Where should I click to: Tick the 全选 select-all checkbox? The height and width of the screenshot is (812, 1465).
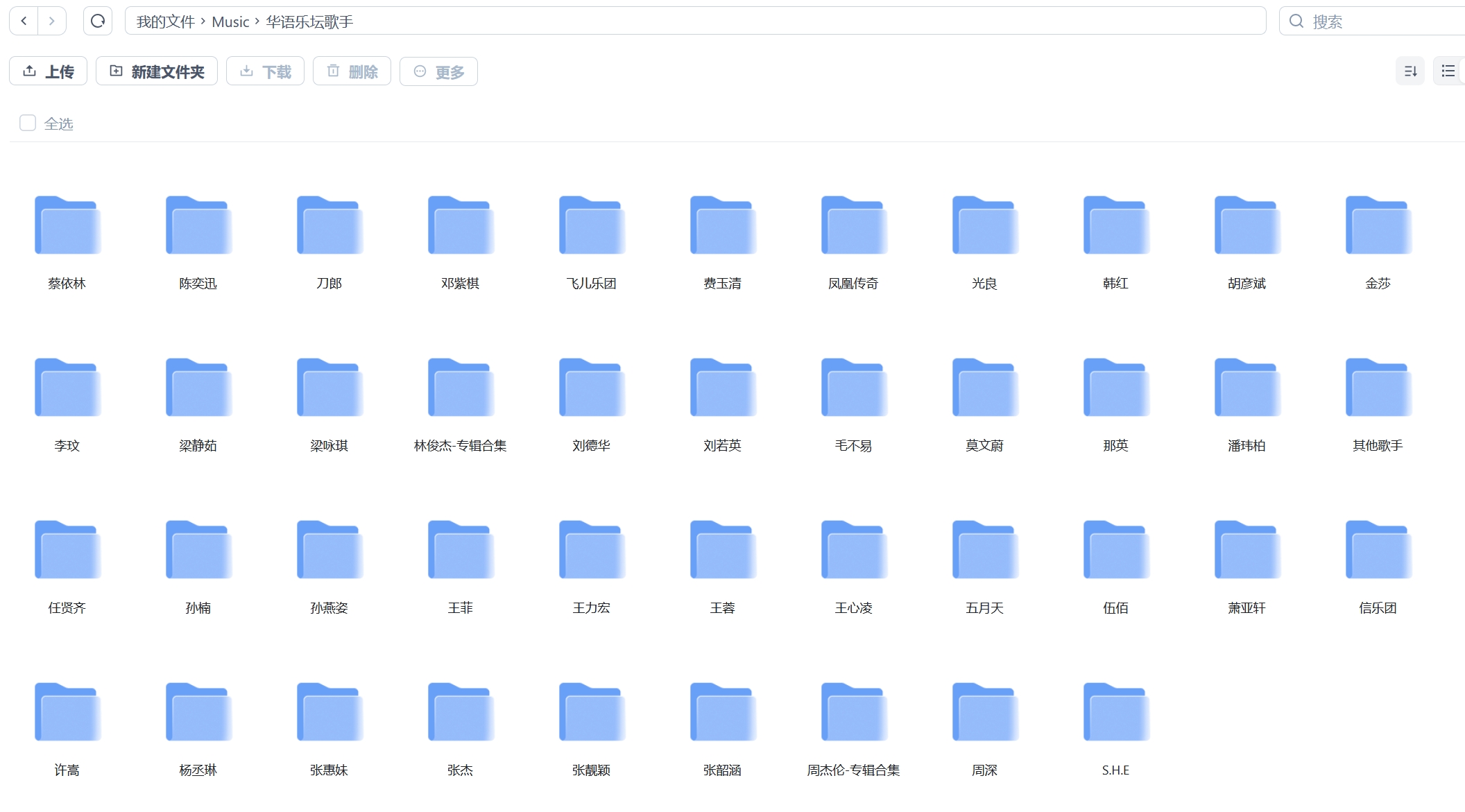pos(28,123)
